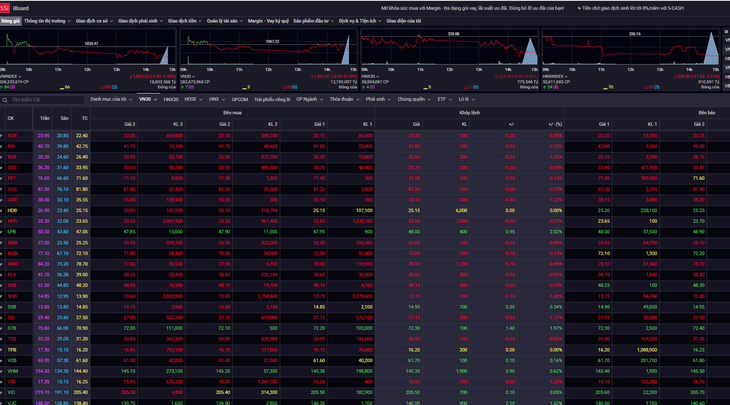This screenshot has height=405, width=730.
Task: Click the magnifier icon in the search box
Action: tap(5, 100)
